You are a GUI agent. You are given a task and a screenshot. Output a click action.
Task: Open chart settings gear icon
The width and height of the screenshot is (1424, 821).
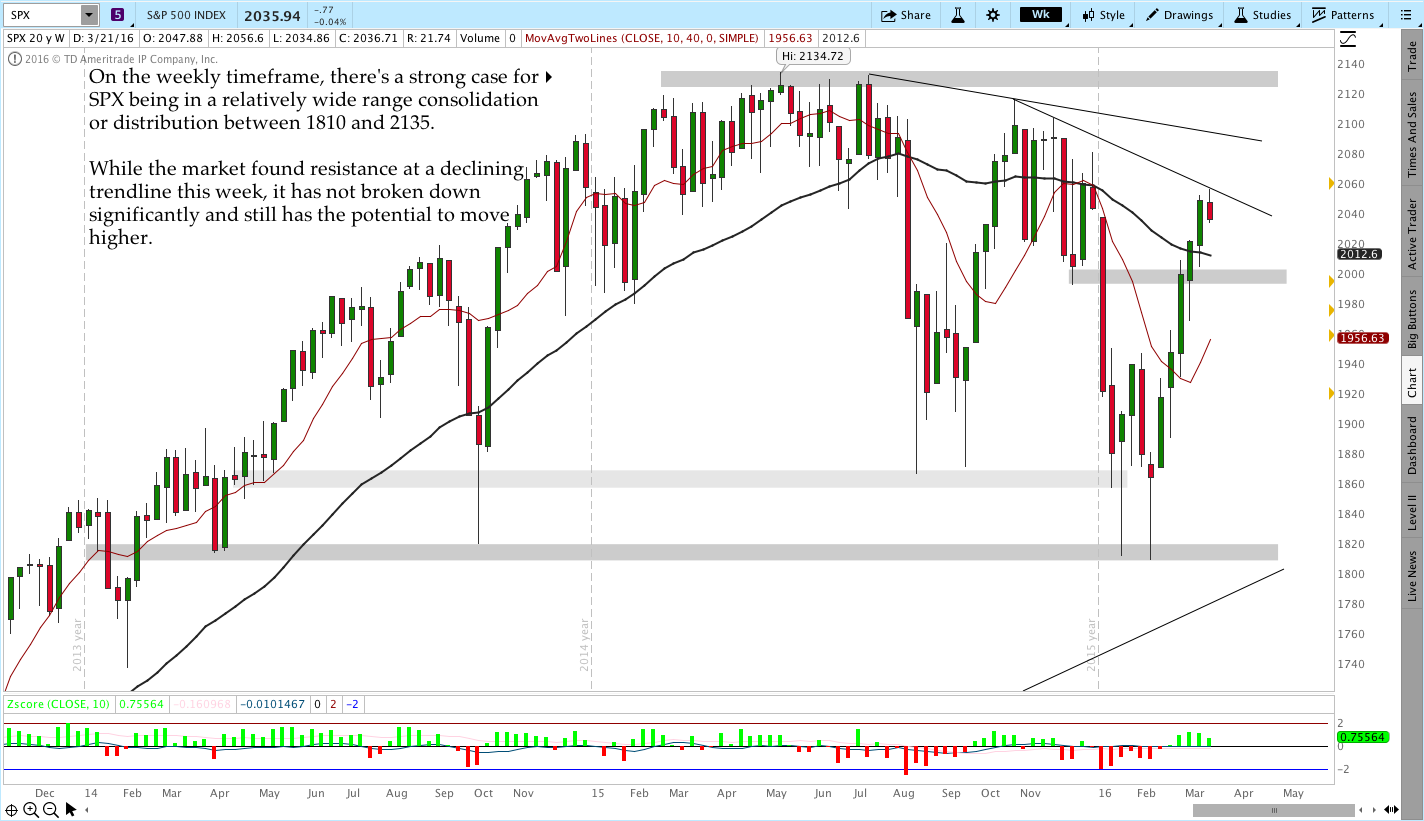(992, 15)
